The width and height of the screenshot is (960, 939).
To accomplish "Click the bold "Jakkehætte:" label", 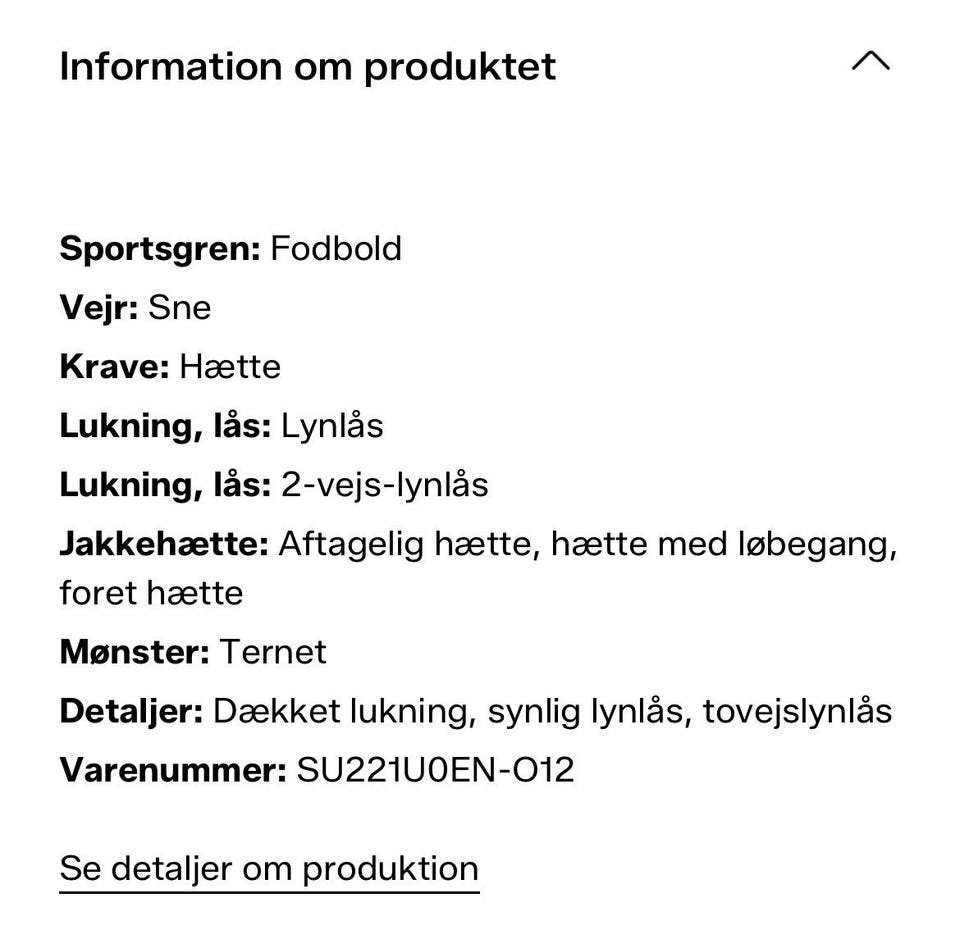I will (164, 544).
